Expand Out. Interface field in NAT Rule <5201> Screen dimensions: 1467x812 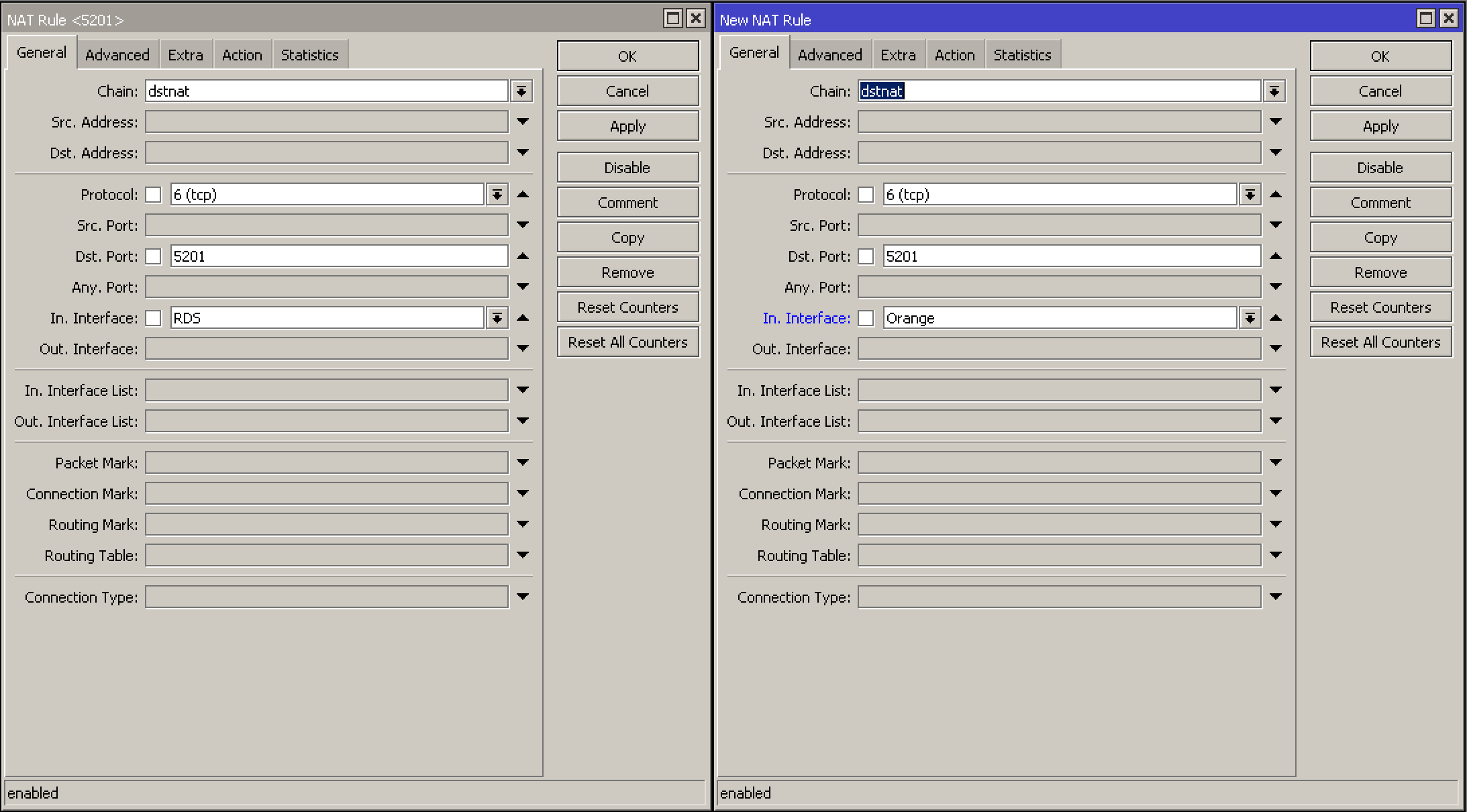(523, 348)
